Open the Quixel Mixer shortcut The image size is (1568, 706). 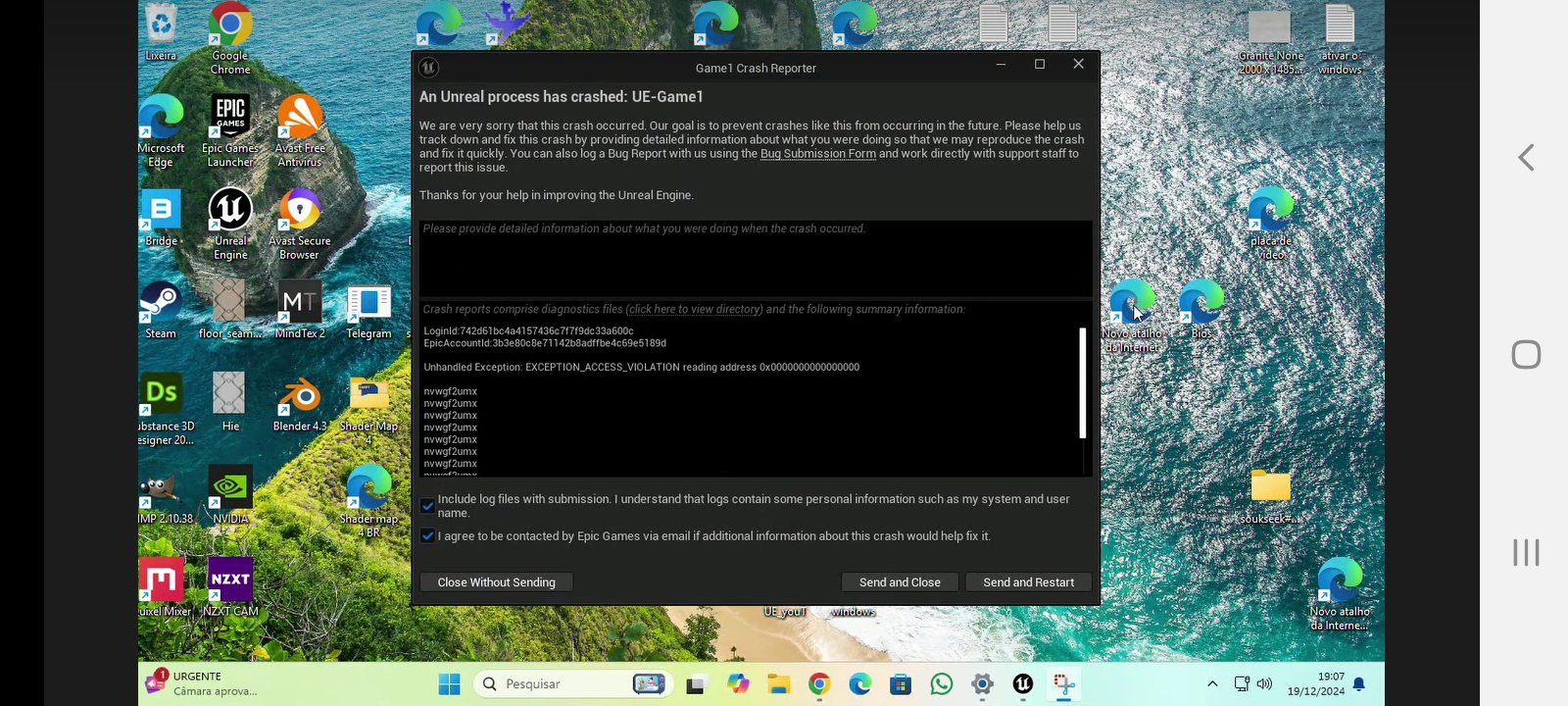click(x=164, y=588)
